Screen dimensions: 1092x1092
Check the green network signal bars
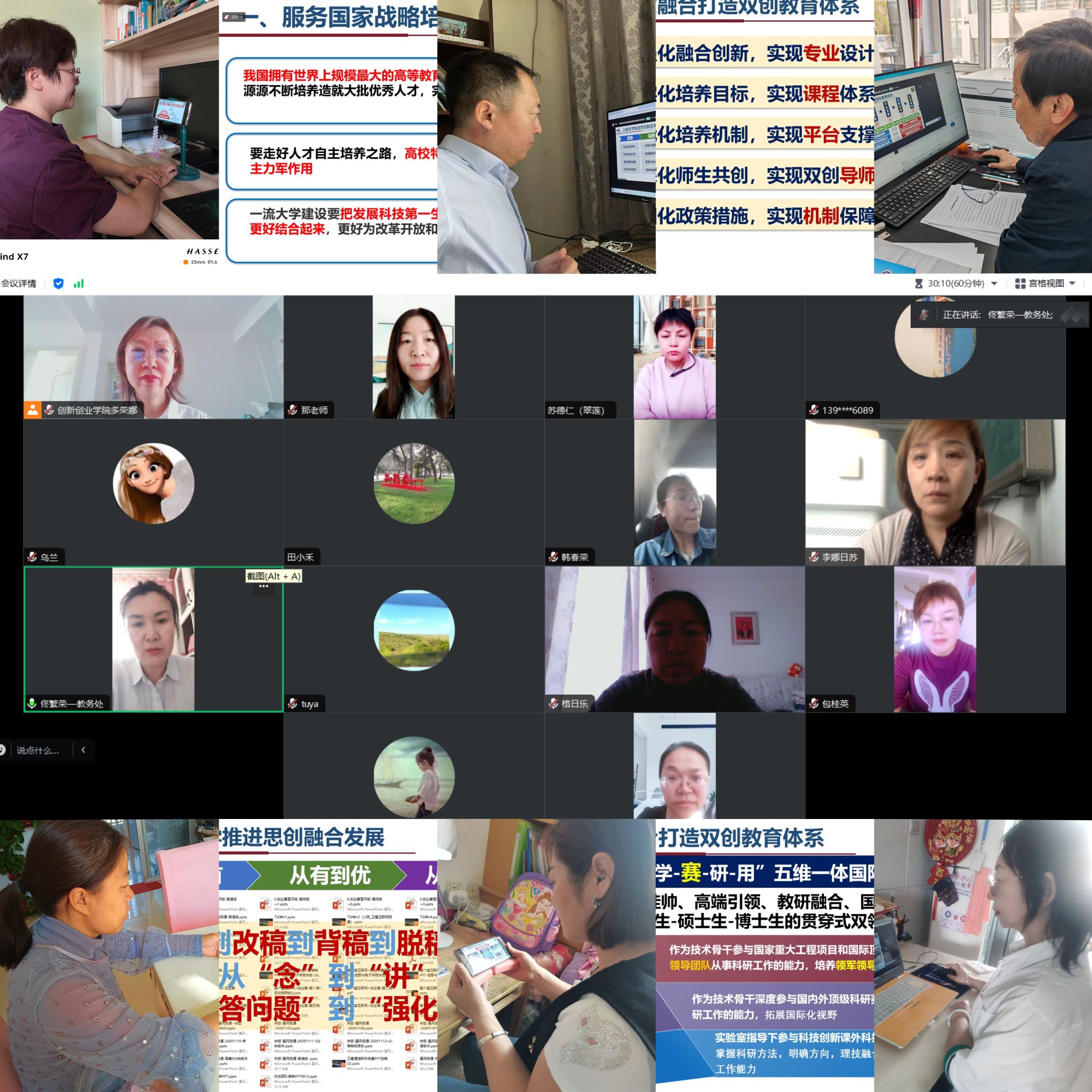(x=78, y=283)
